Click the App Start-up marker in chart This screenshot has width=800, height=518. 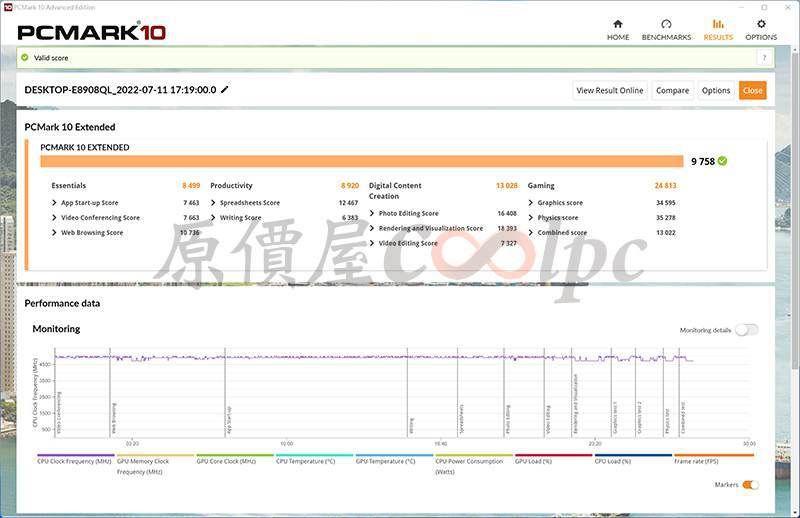point(229,420)
